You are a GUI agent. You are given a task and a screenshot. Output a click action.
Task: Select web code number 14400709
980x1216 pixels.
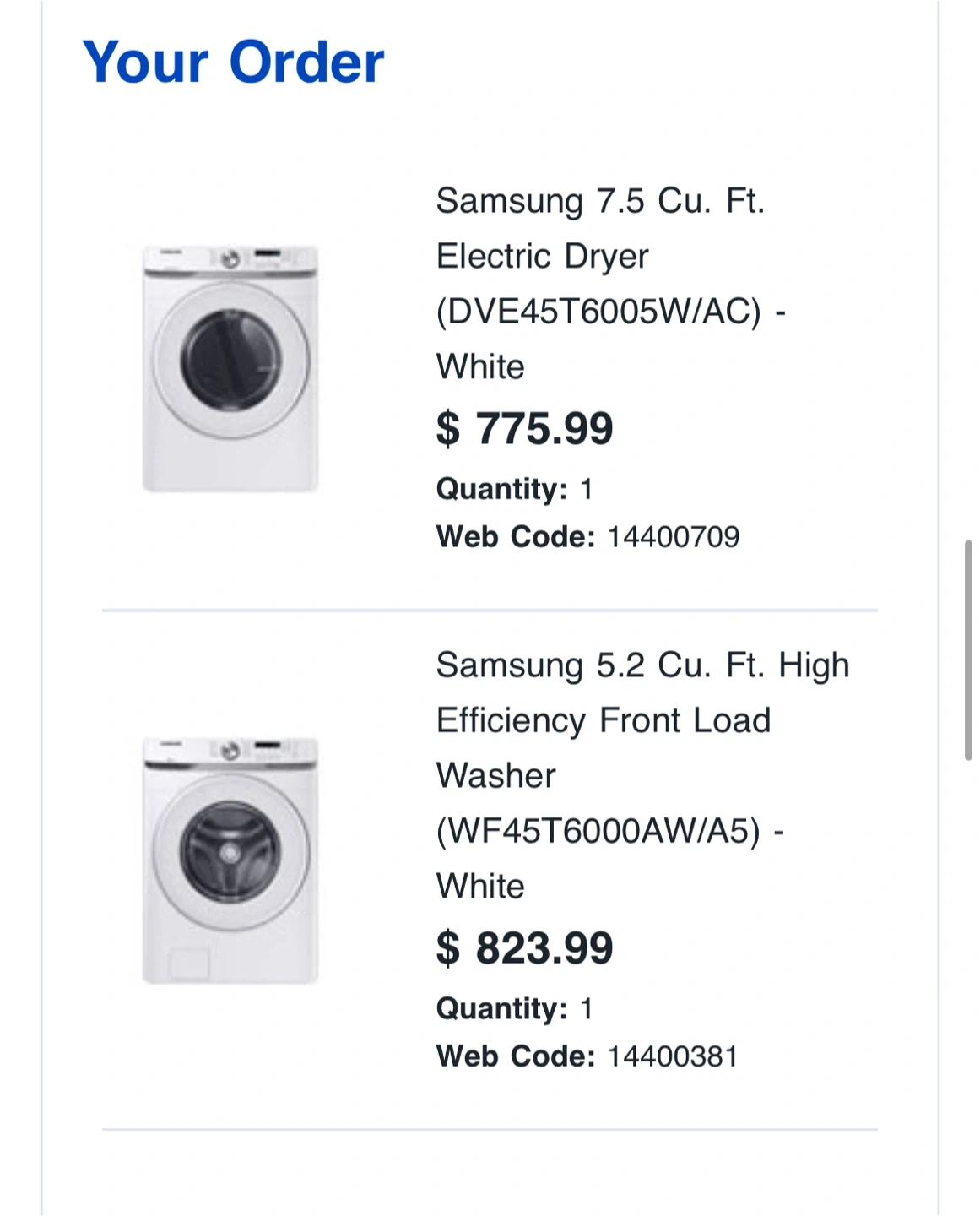tap(673, 537)
